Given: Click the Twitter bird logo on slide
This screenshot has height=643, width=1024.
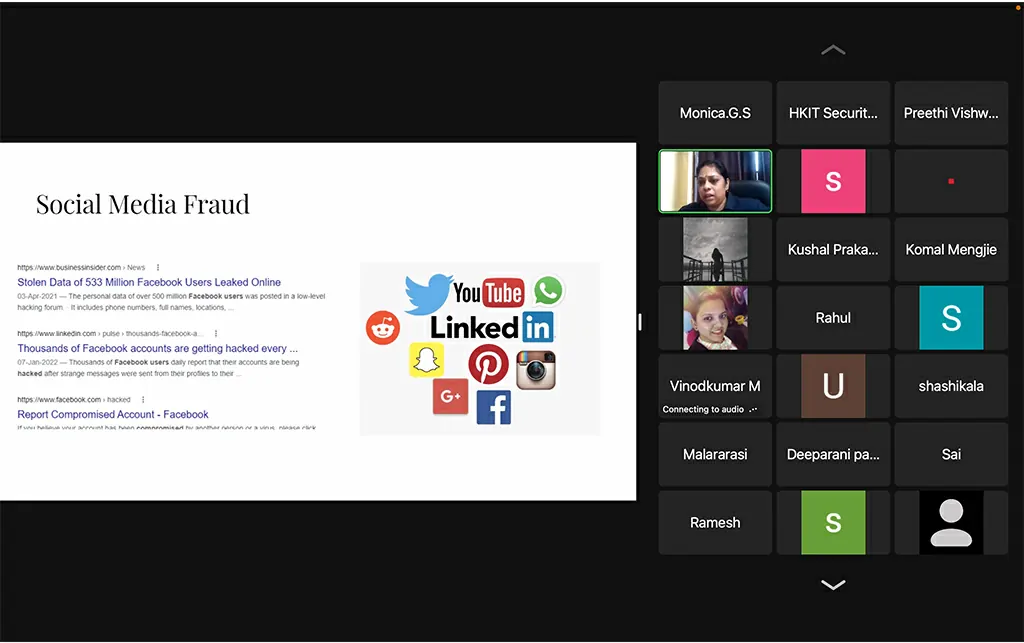Looking at the screenshot, I should coord(428,293).
